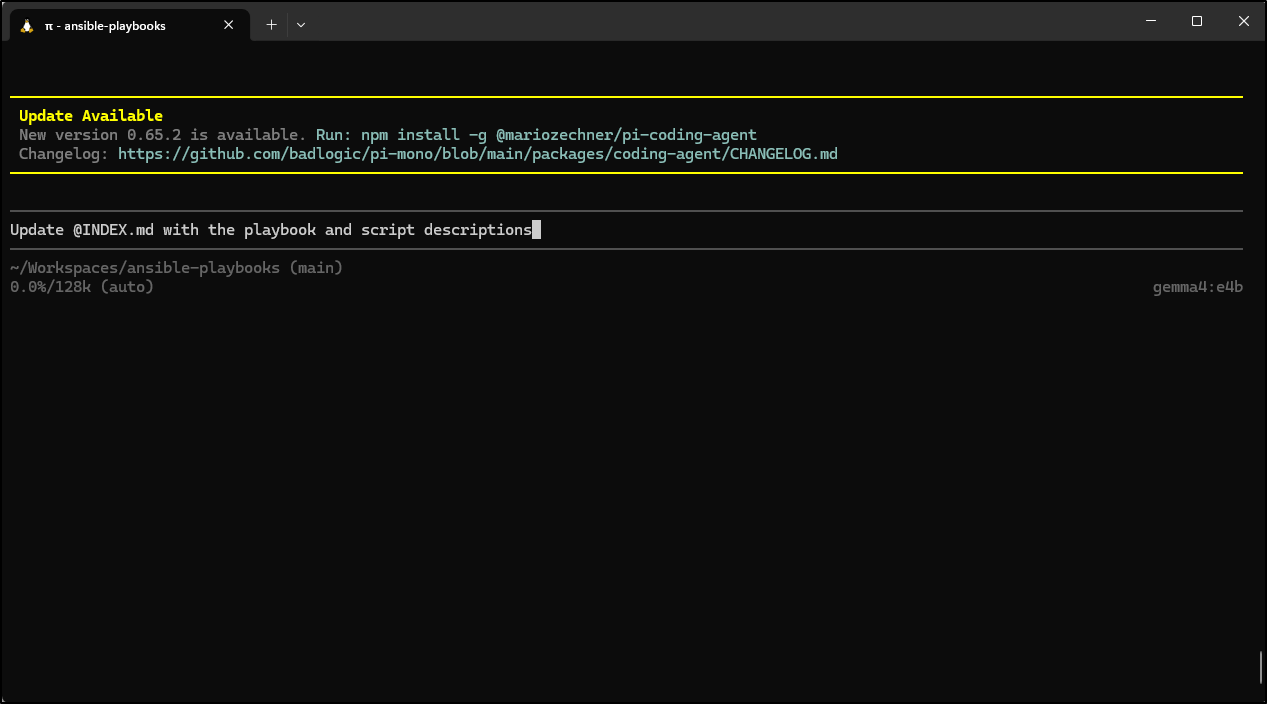
Task: Minimize the terminal window
Action: tap(1150, 21)
